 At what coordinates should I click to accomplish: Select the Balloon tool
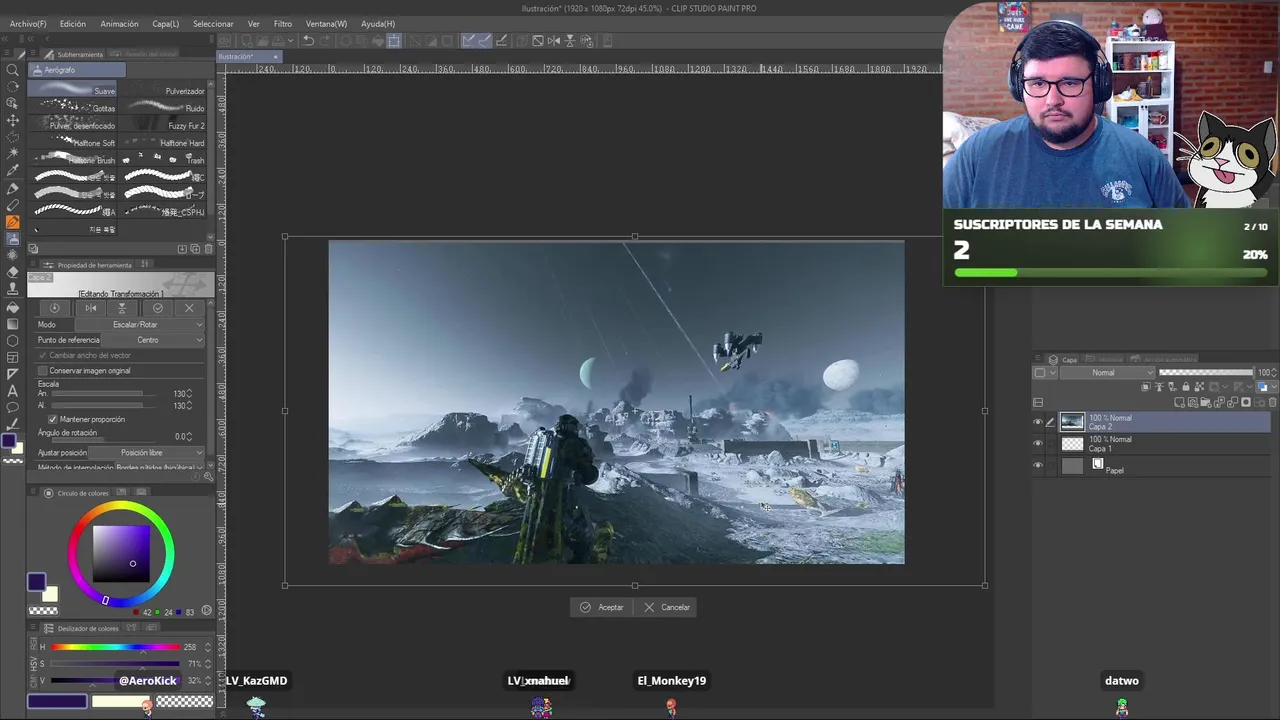coord(13,408)
